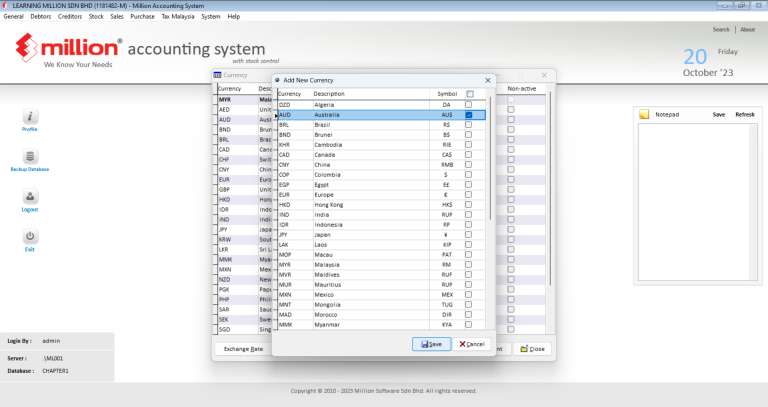Open the Sales menu

coord(117,17)
